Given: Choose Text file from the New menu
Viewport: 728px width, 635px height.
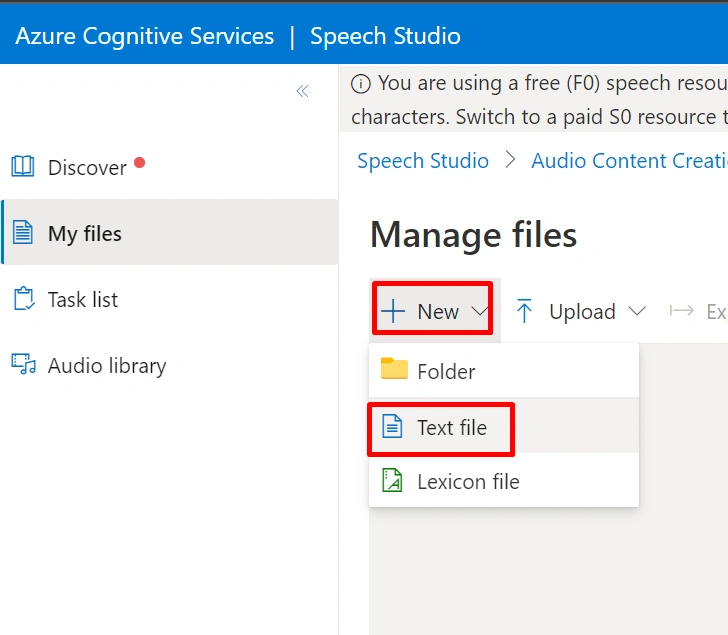Looking at the screenshot, I should point(504,427).
